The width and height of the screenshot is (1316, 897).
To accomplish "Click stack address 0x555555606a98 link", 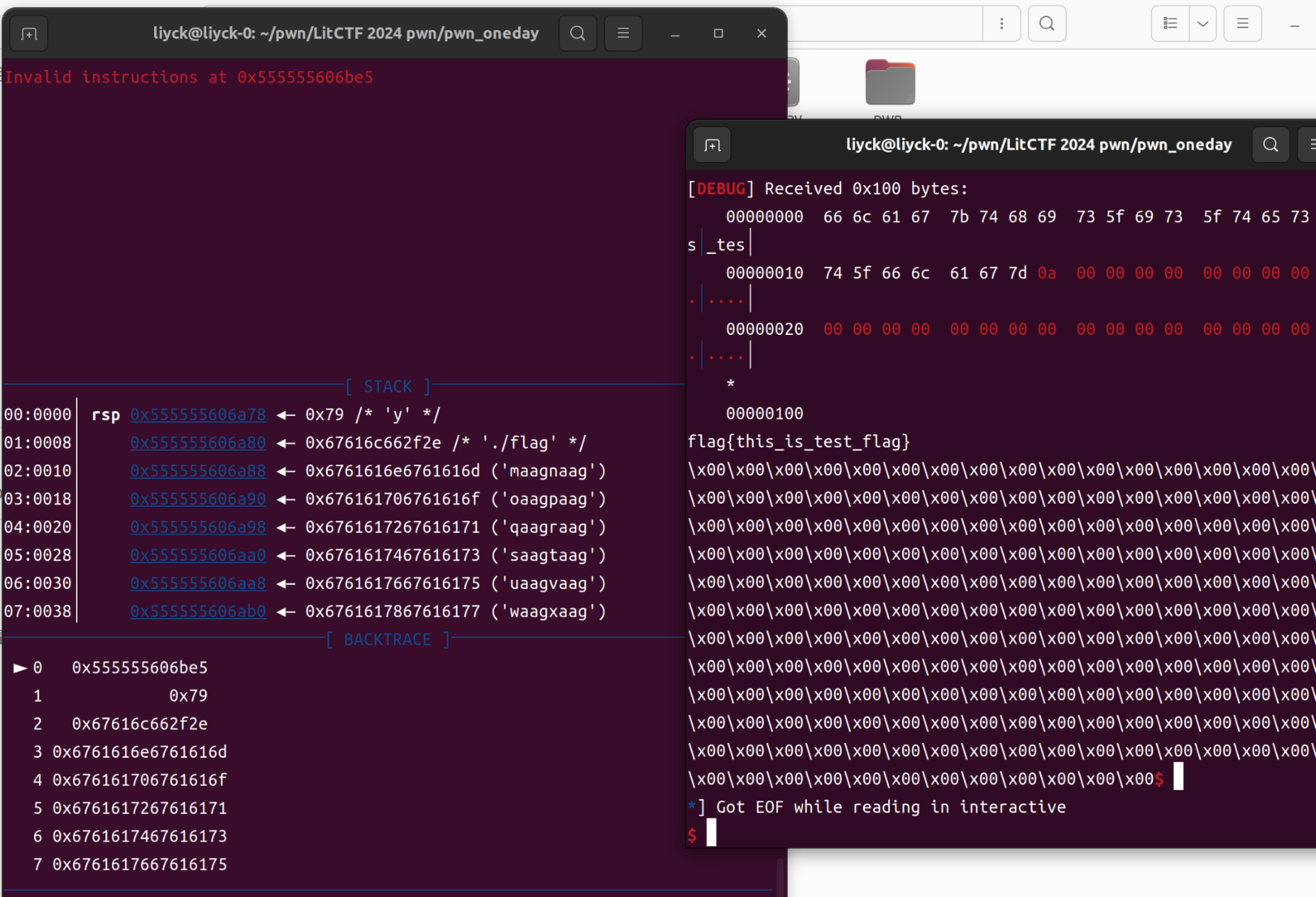I will [x=198, y=527].
